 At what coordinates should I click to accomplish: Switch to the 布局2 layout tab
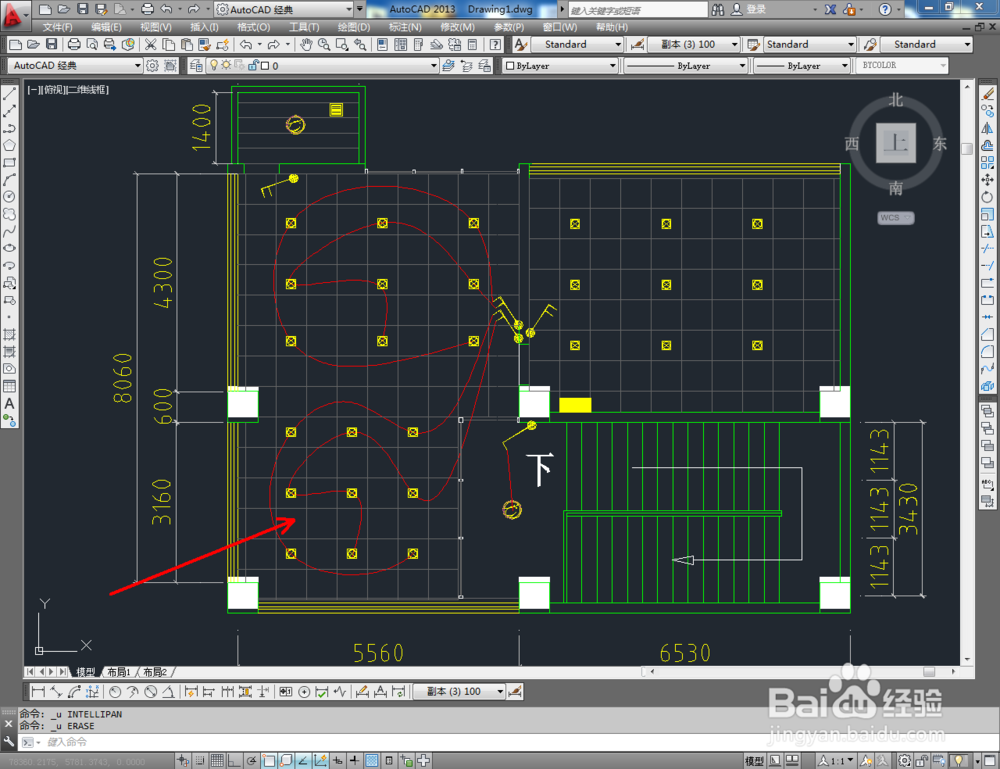154,672
